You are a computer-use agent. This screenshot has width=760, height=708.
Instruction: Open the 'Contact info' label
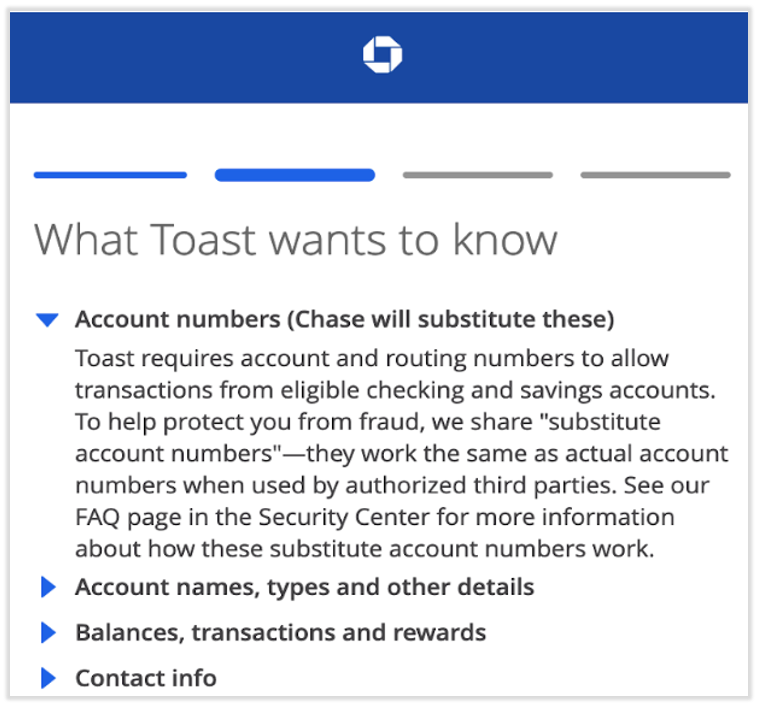(146, 678)
